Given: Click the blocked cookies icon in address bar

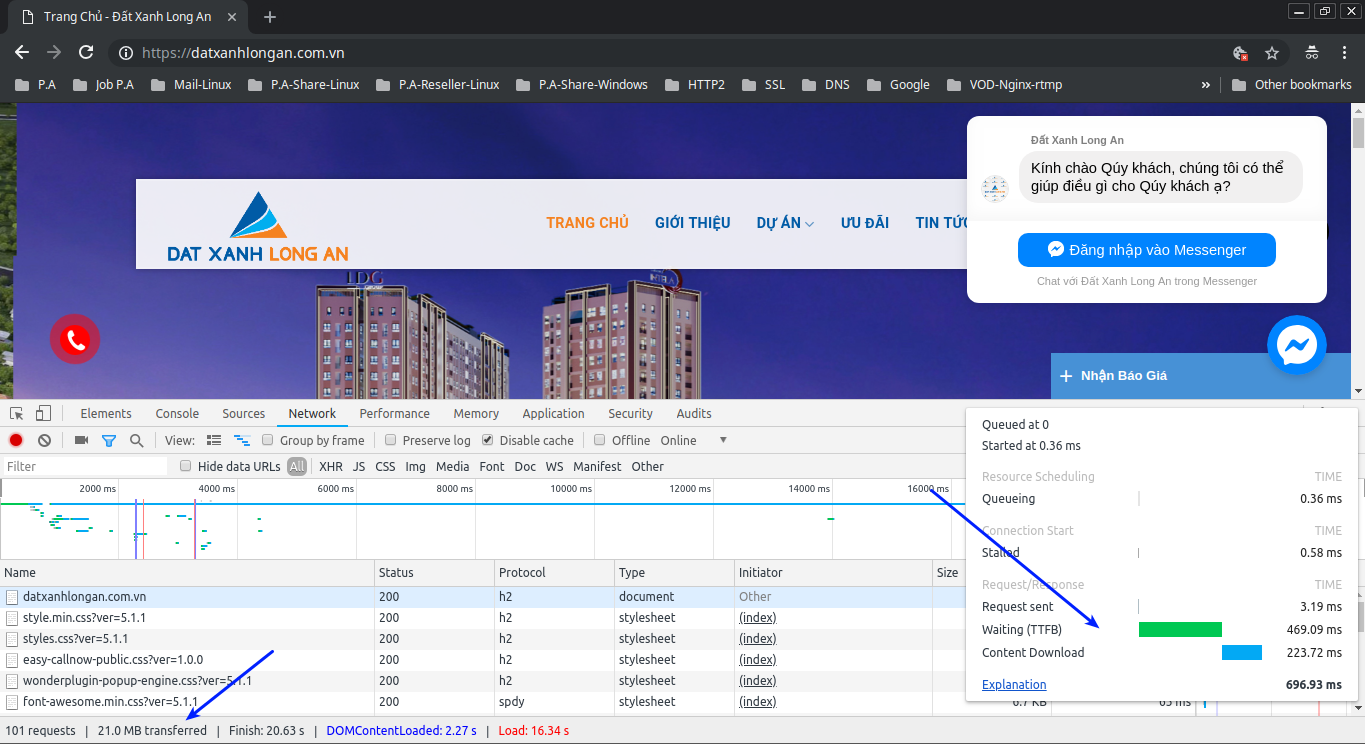Looking at the screenshot, I should tap(1240, 53).
